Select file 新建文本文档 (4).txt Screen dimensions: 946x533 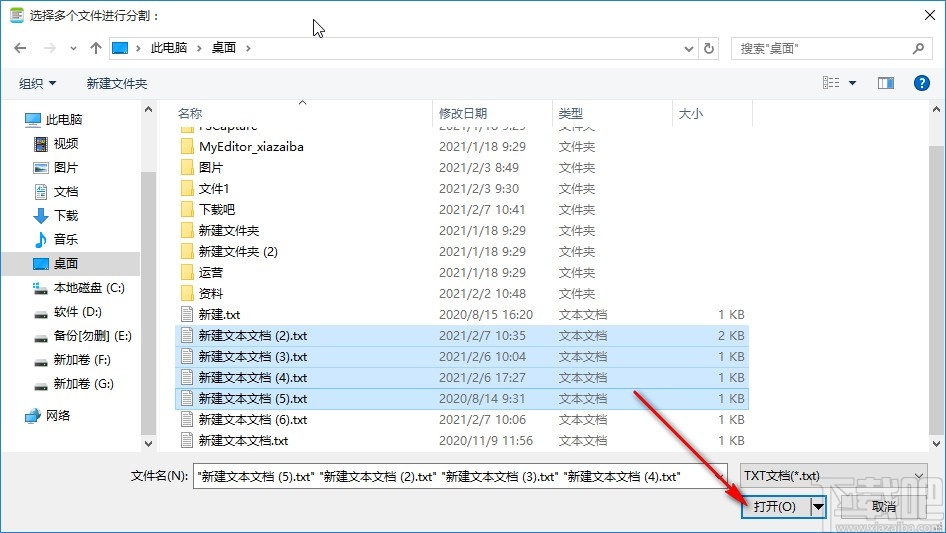pos(462,378)
